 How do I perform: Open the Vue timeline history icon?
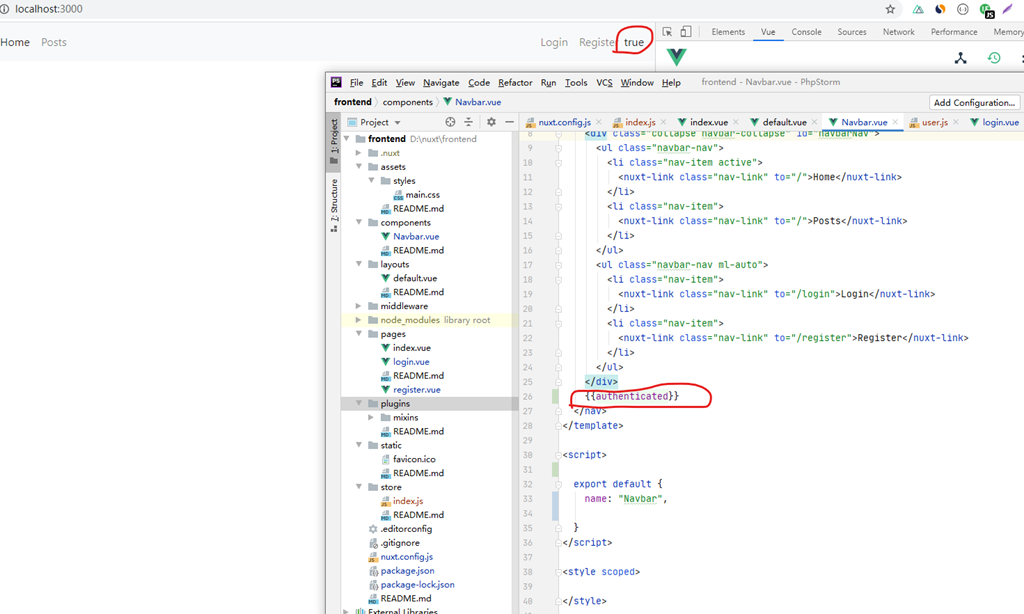[x=994, y=57]
